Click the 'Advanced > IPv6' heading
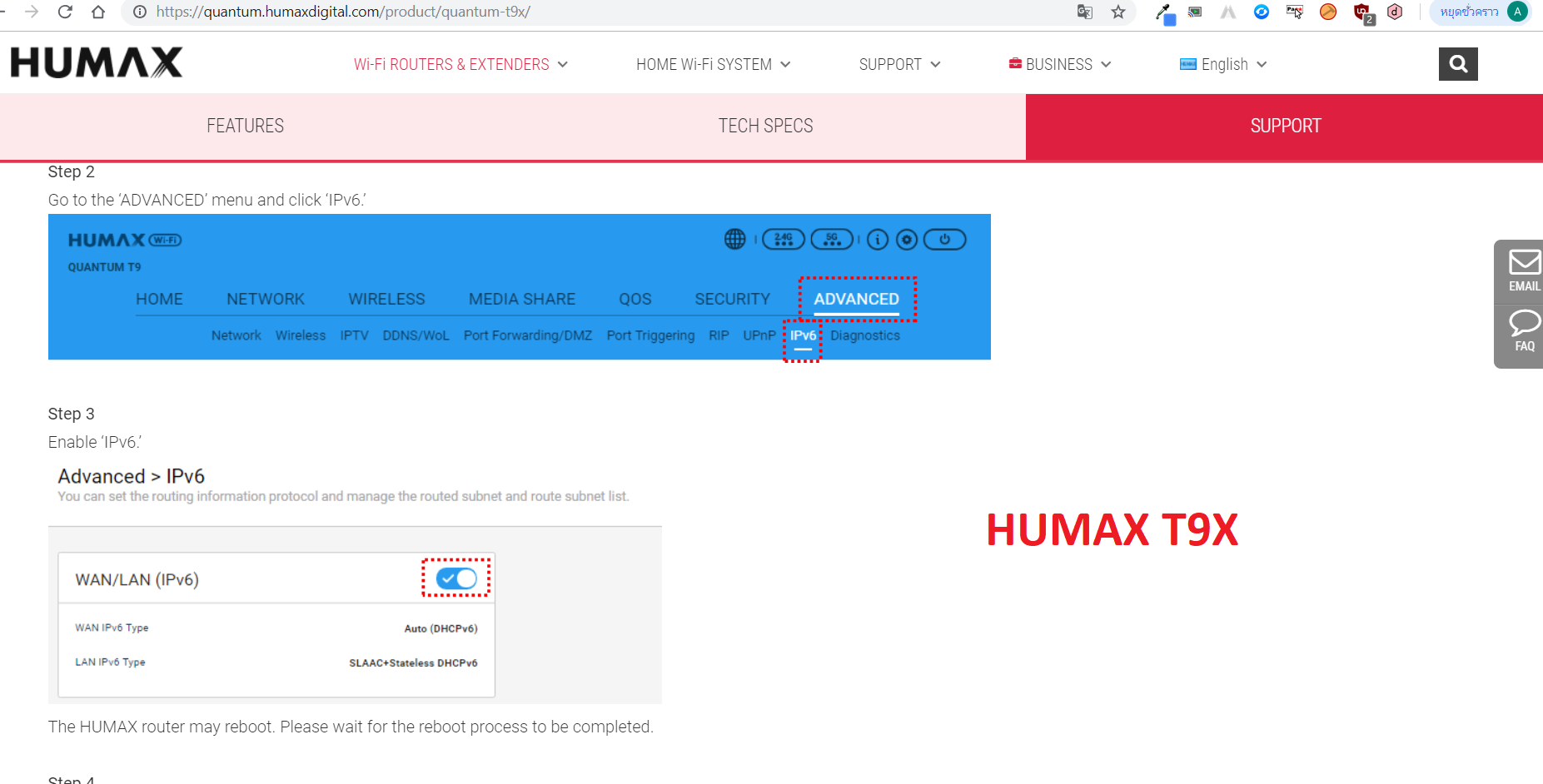 click(x=131, y=476)
